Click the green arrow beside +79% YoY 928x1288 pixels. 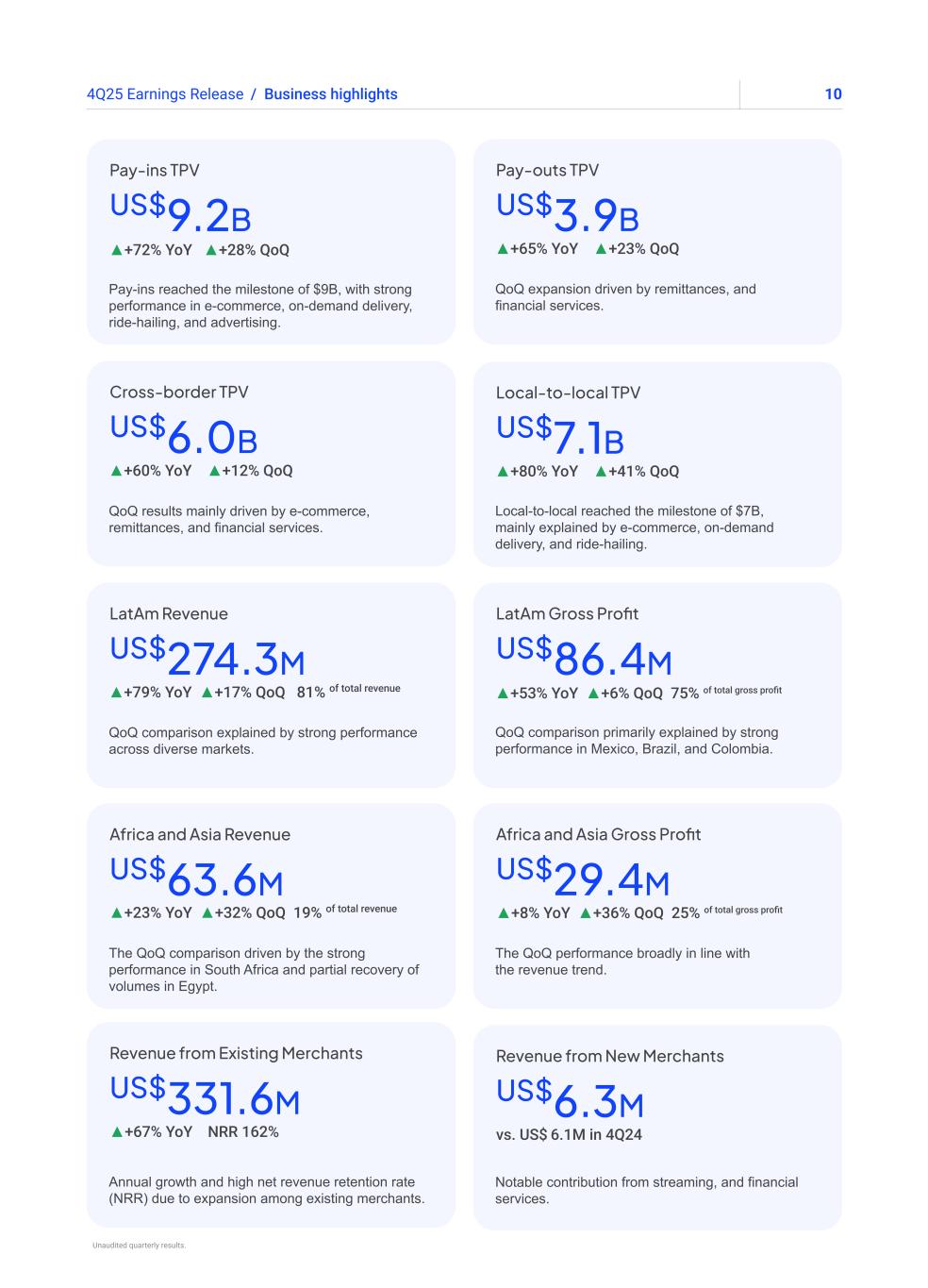coord(116,693)
